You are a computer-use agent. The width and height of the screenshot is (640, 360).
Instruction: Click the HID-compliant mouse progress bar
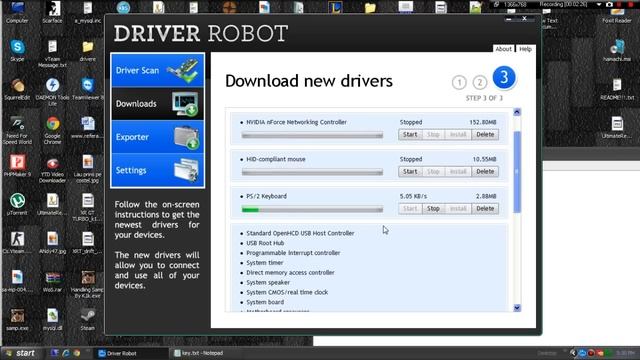pyautogui.click(x=312, y=172)
